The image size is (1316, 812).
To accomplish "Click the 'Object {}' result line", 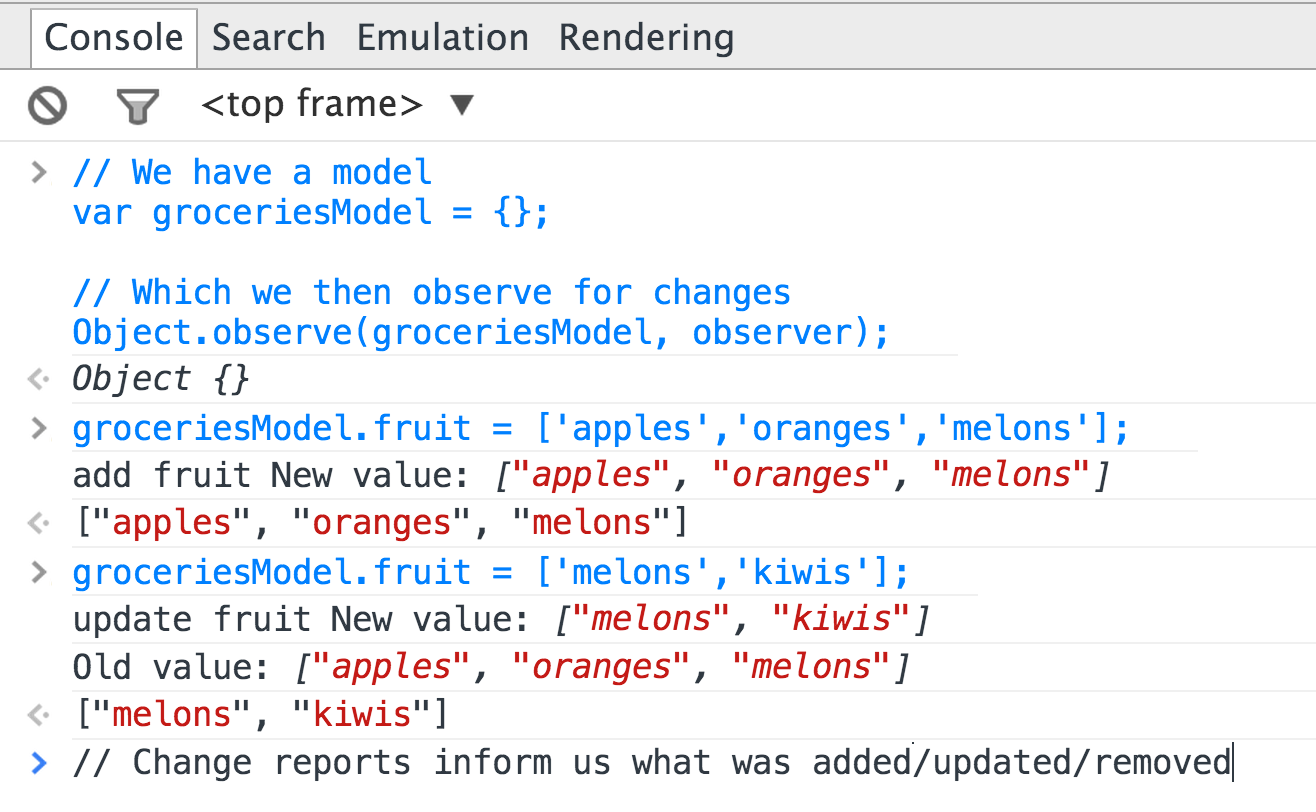I will click(x=161, y=379).
